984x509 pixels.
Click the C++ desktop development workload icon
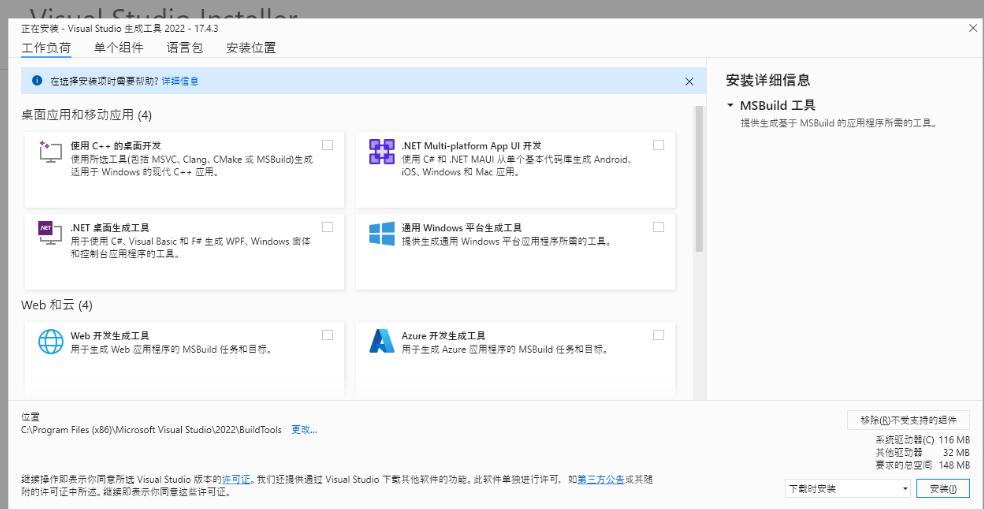pos(50,152)
